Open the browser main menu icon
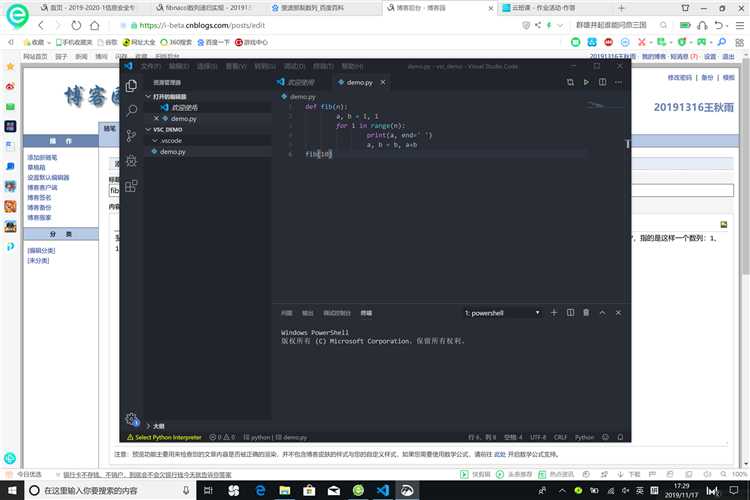The image size is (750, 500). [x=739, y=25]
